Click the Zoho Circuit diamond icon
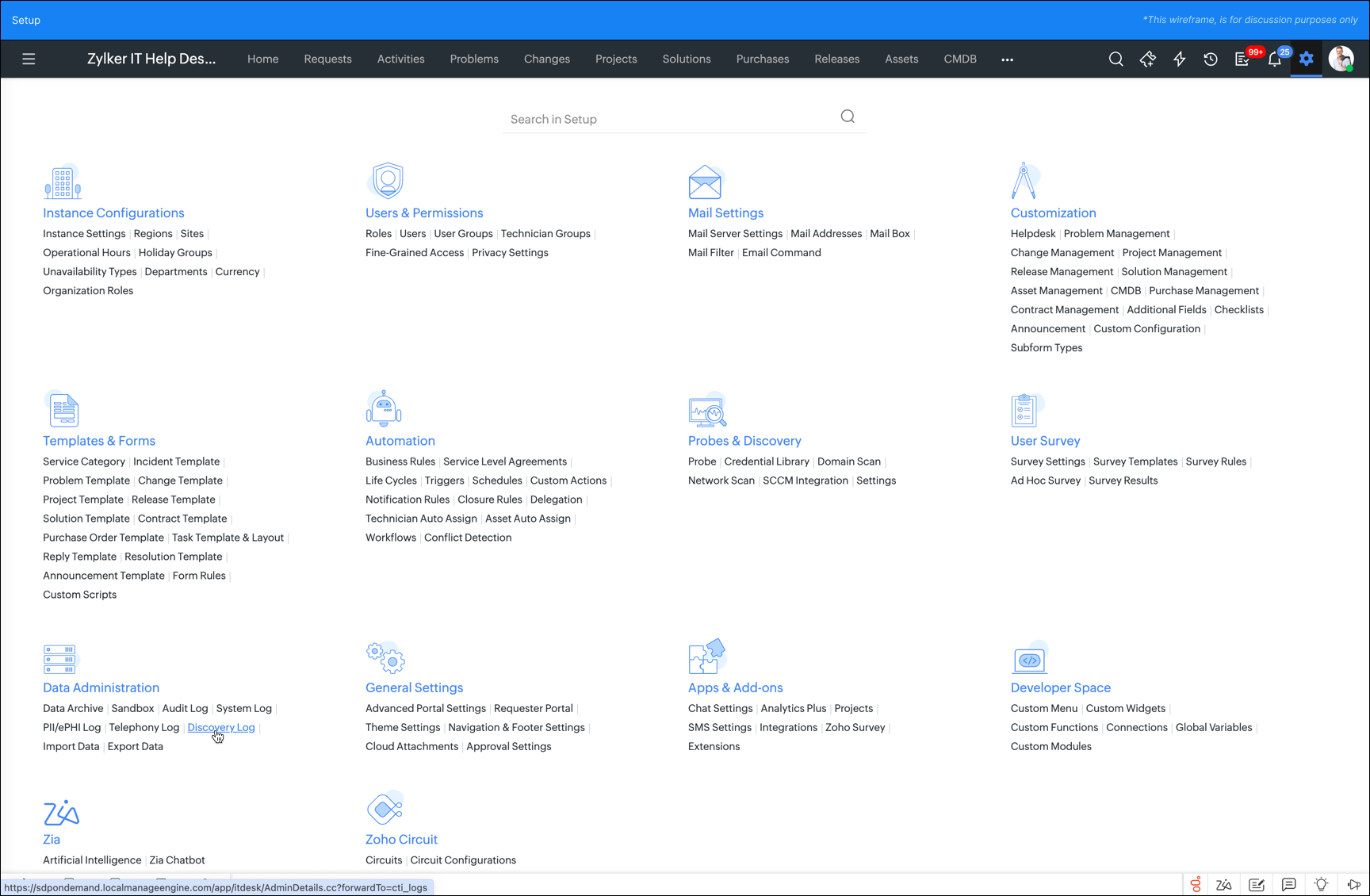Screen dimensions: 1370x896 click(385, 808)
